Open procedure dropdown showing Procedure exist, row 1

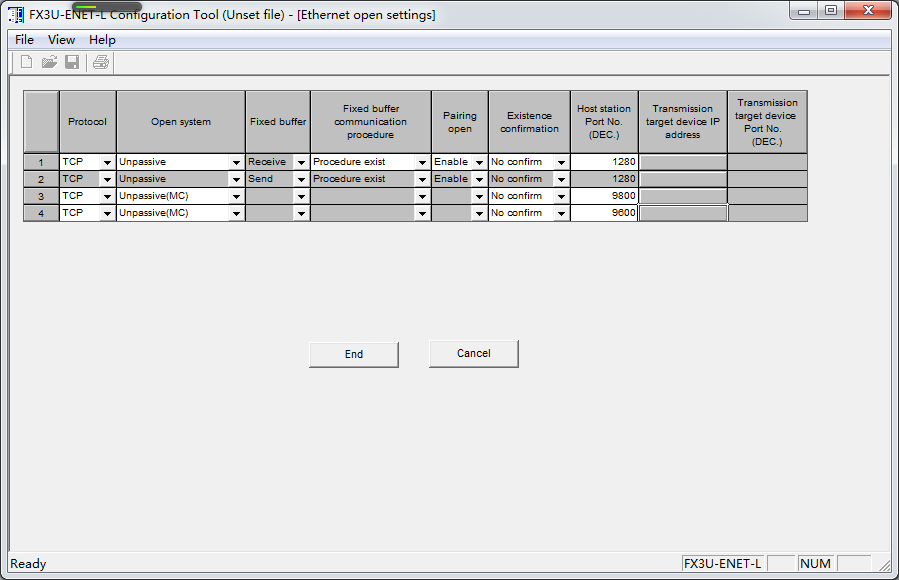click(422, 162)
